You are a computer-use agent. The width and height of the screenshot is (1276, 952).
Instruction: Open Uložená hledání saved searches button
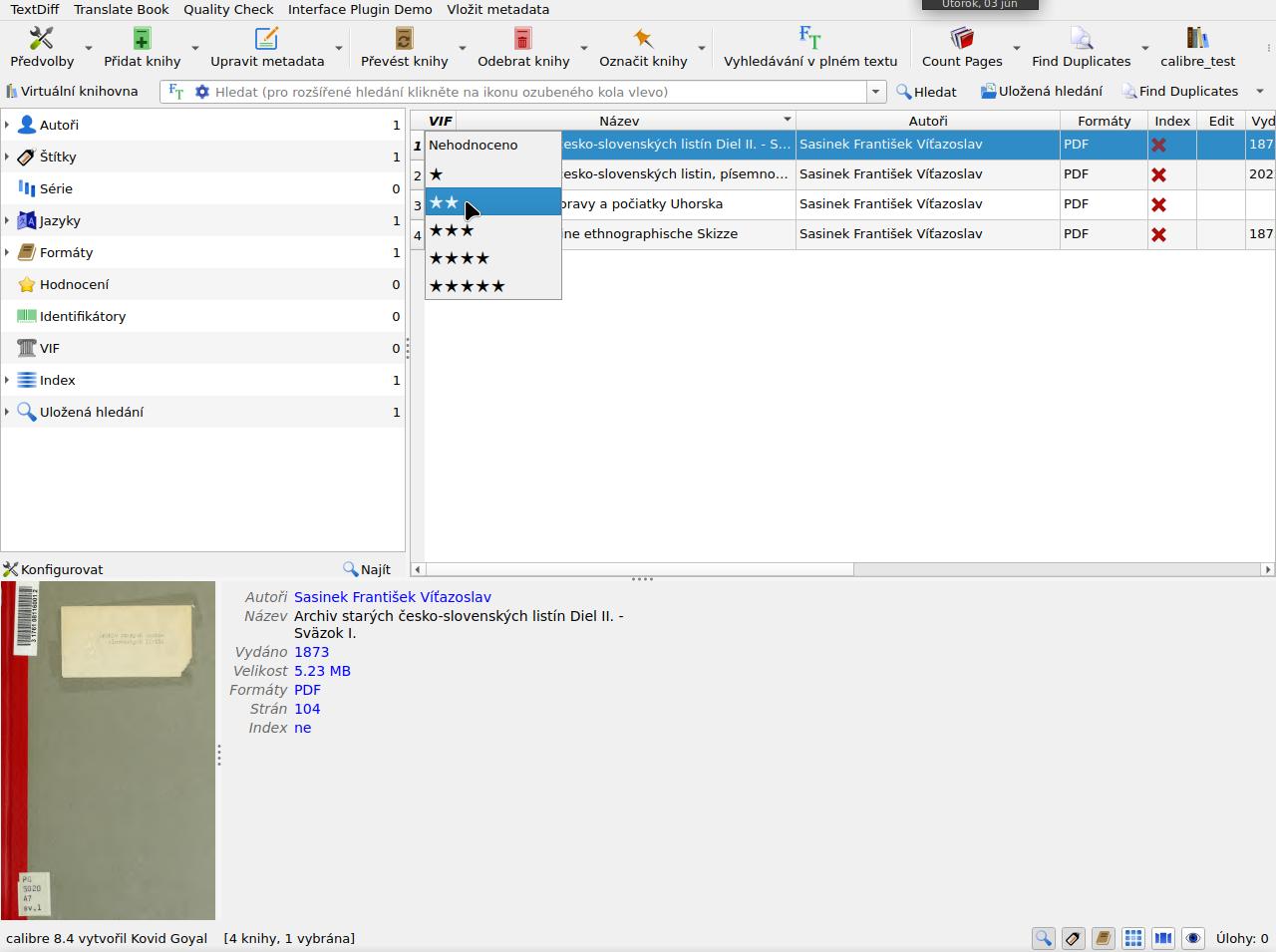point(1041,92)
